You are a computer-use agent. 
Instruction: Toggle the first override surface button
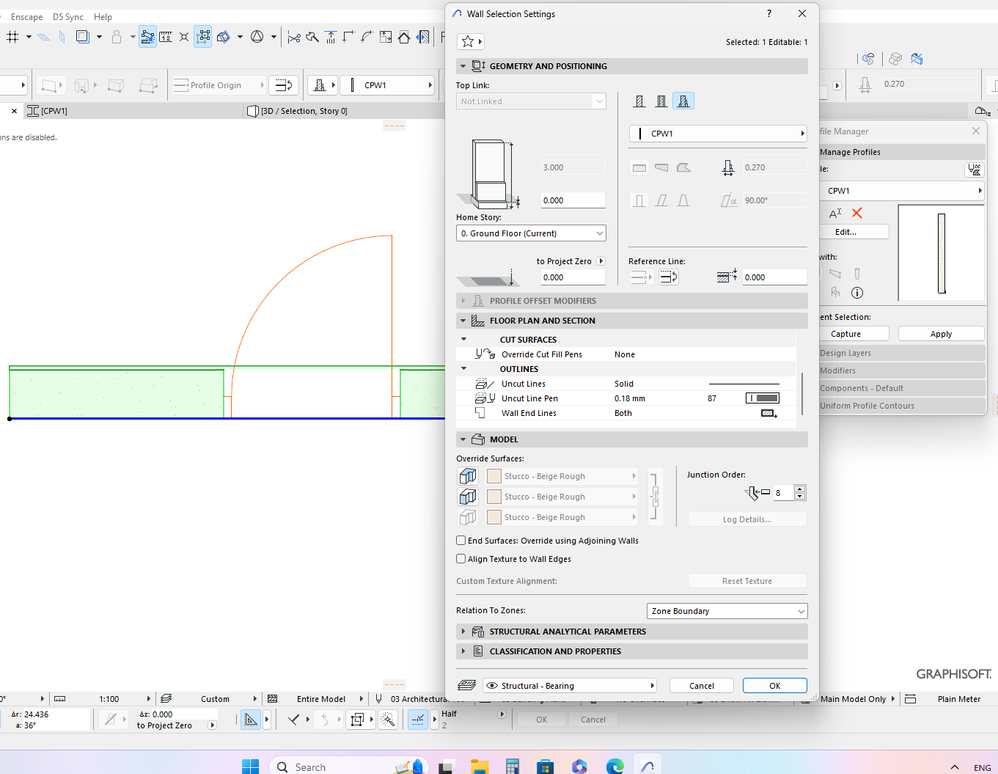pyautogui.click(x=468, y=476)
